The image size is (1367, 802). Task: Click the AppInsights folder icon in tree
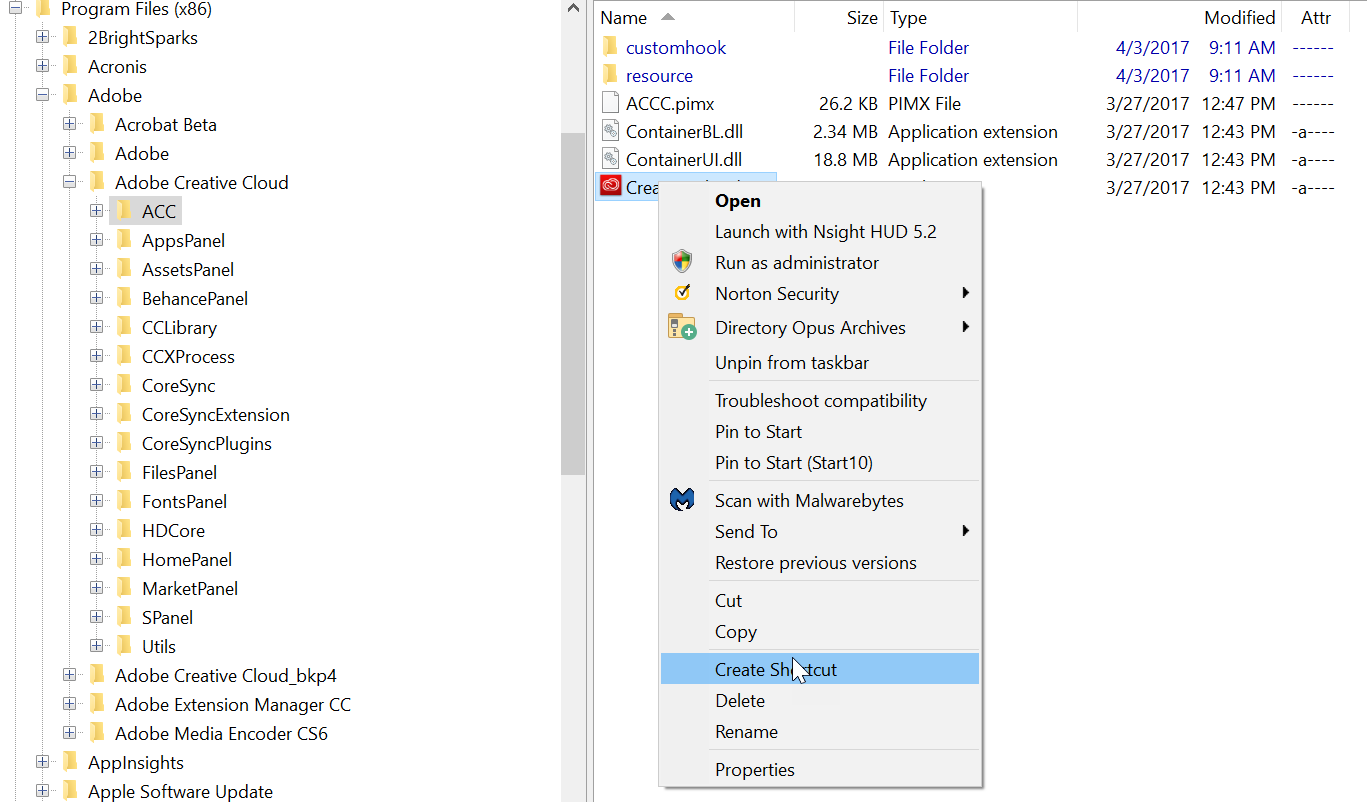click(70, 762)
